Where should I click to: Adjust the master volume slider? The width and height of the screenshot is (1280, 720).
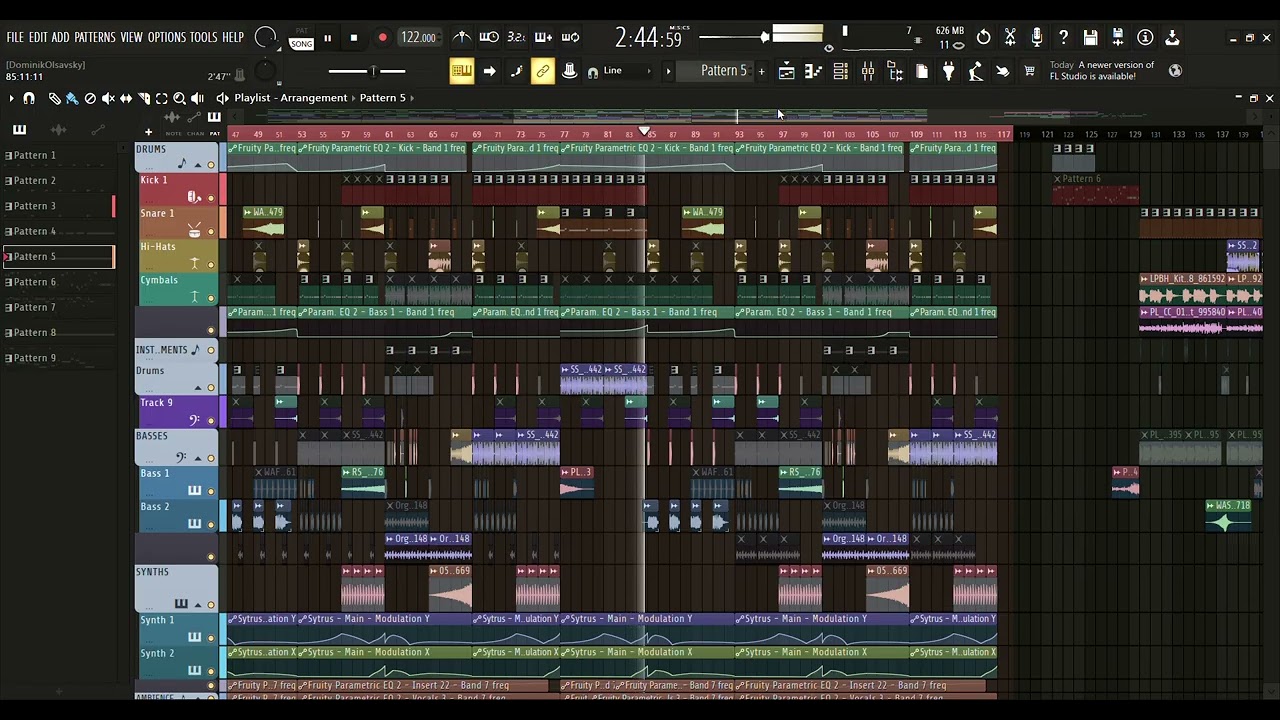pos(734,37)
